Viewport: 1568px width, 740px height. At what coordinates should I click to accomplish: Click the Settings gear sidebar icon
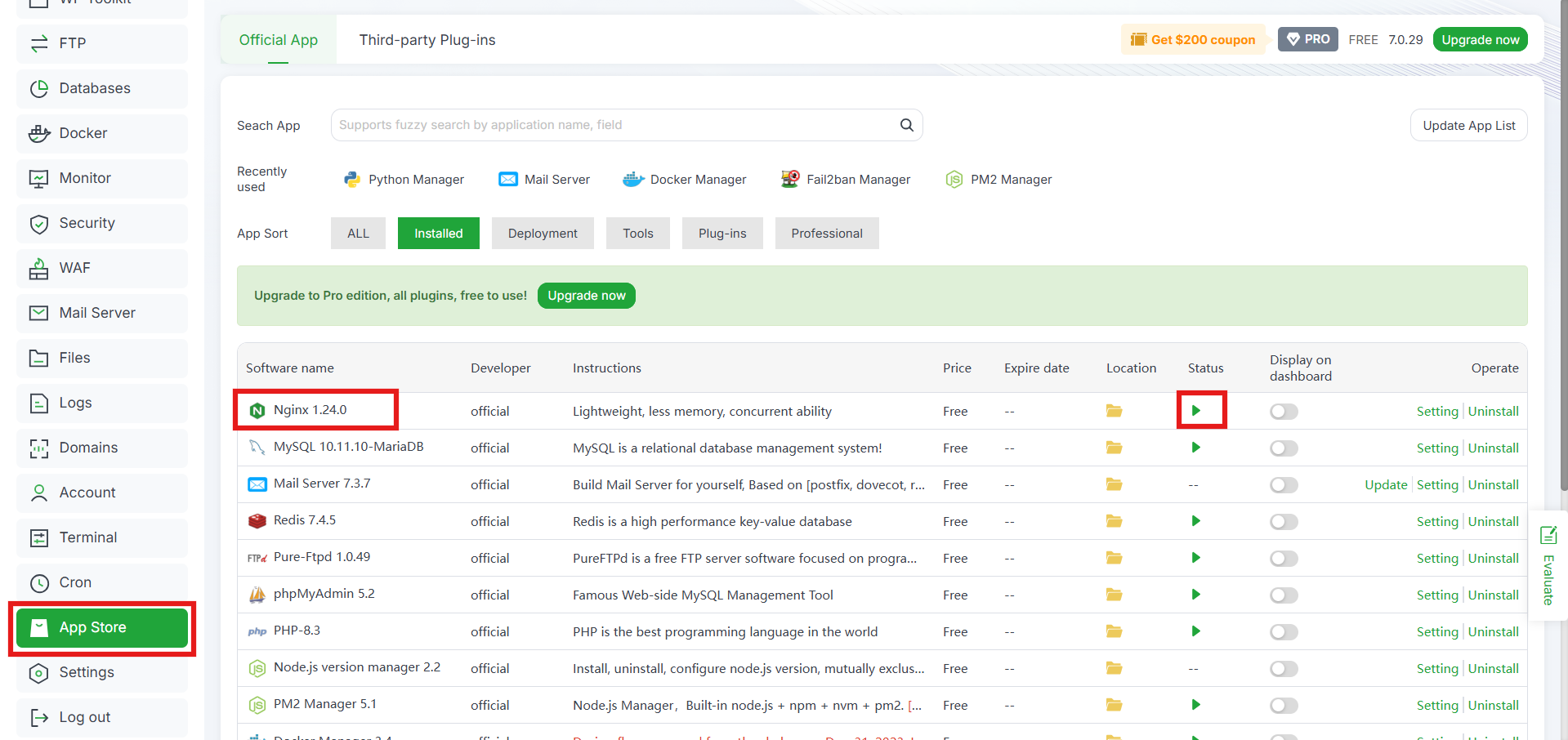pyautogui.click(x=38, y=673)
